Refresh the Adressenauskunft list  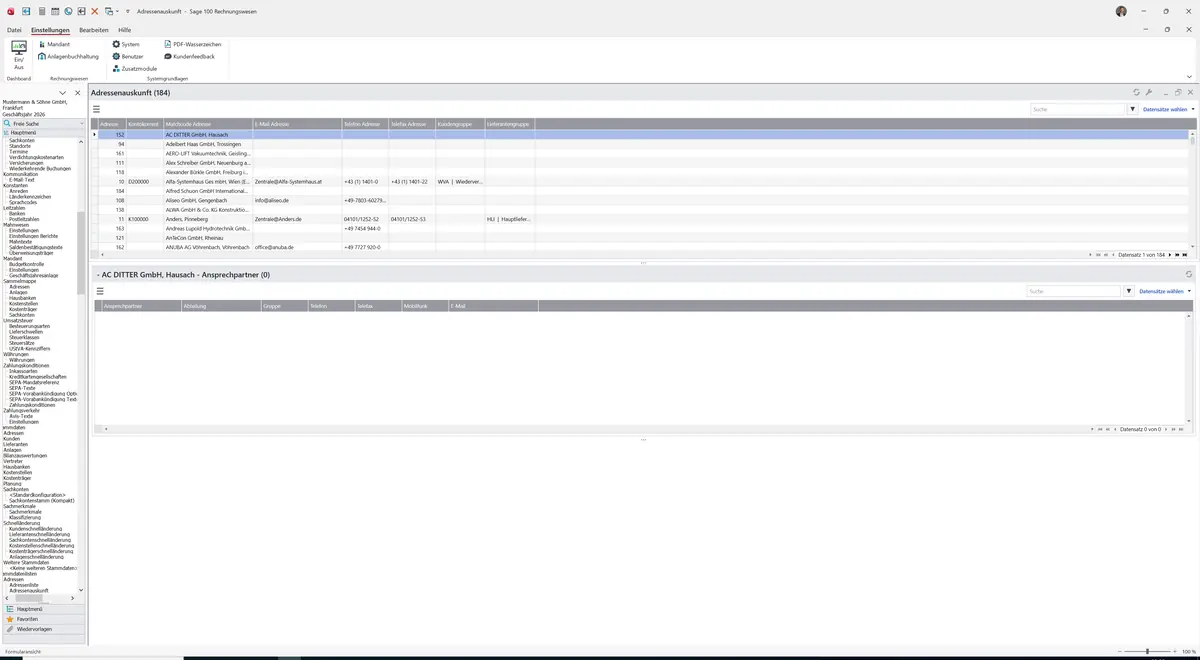1136,92
